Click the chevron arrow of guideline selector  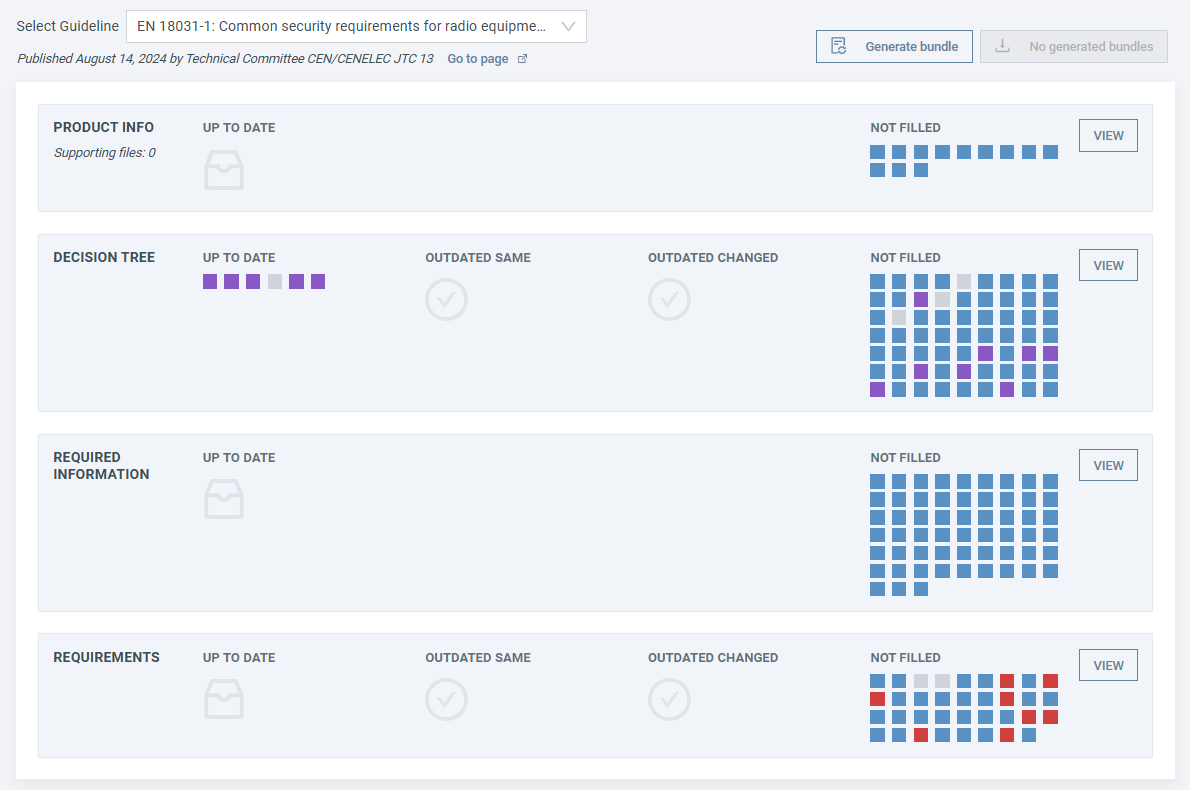[x=568, y=27]
